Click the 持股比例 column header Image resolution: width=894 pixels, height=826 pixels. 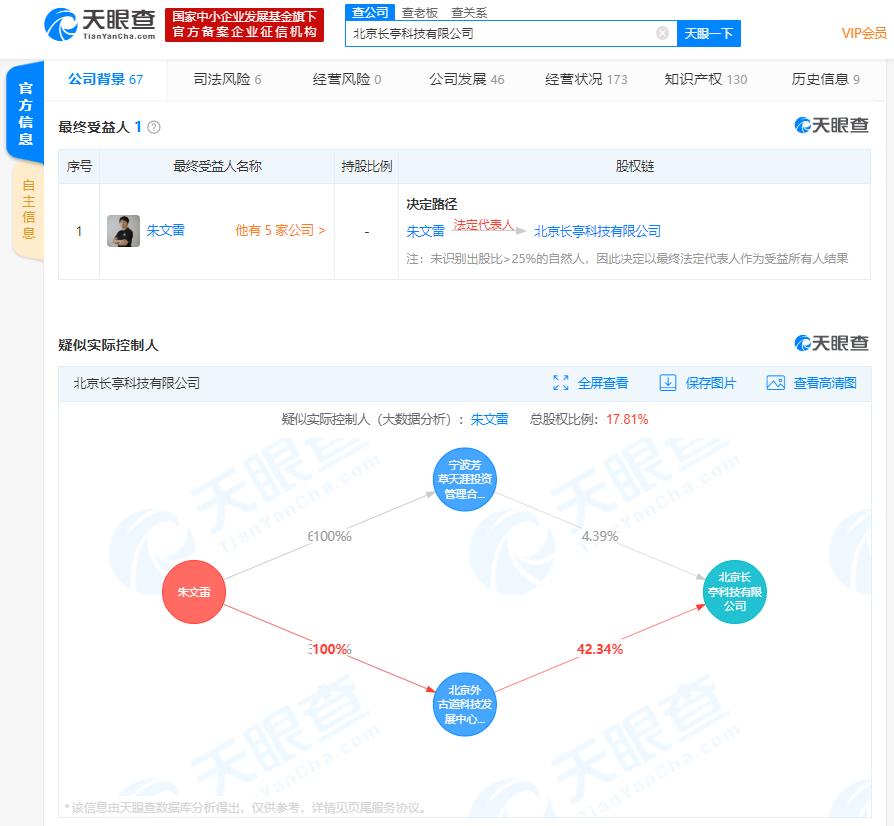click(x=366, y=166)
